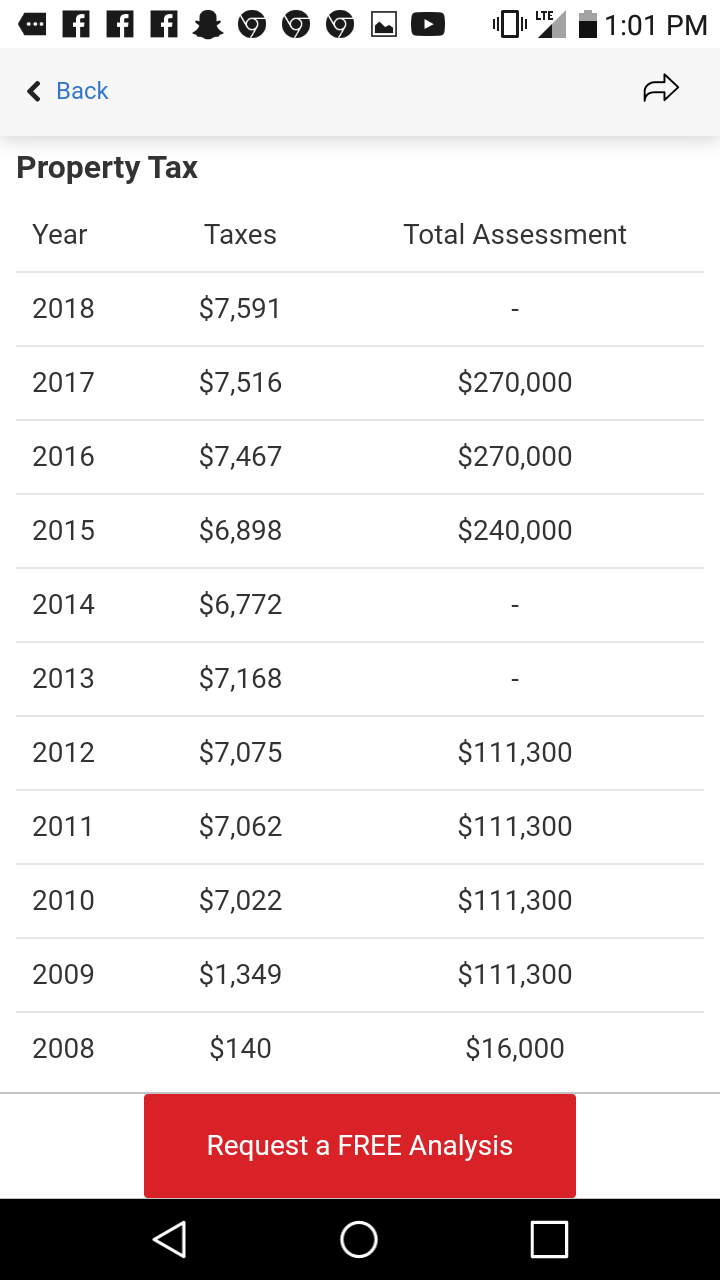Image resolution: width=720 pixels, height=1280 pixels.
Task: Select the Taxes column header
Action: 240,235
